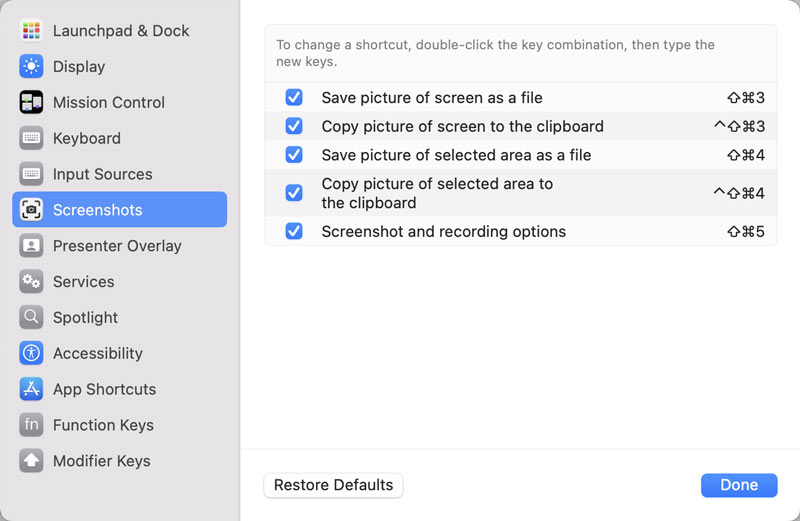Screen dimensions: 800x521
Task: Click the Spotlight magnifier icon
Action: point(31,318)
